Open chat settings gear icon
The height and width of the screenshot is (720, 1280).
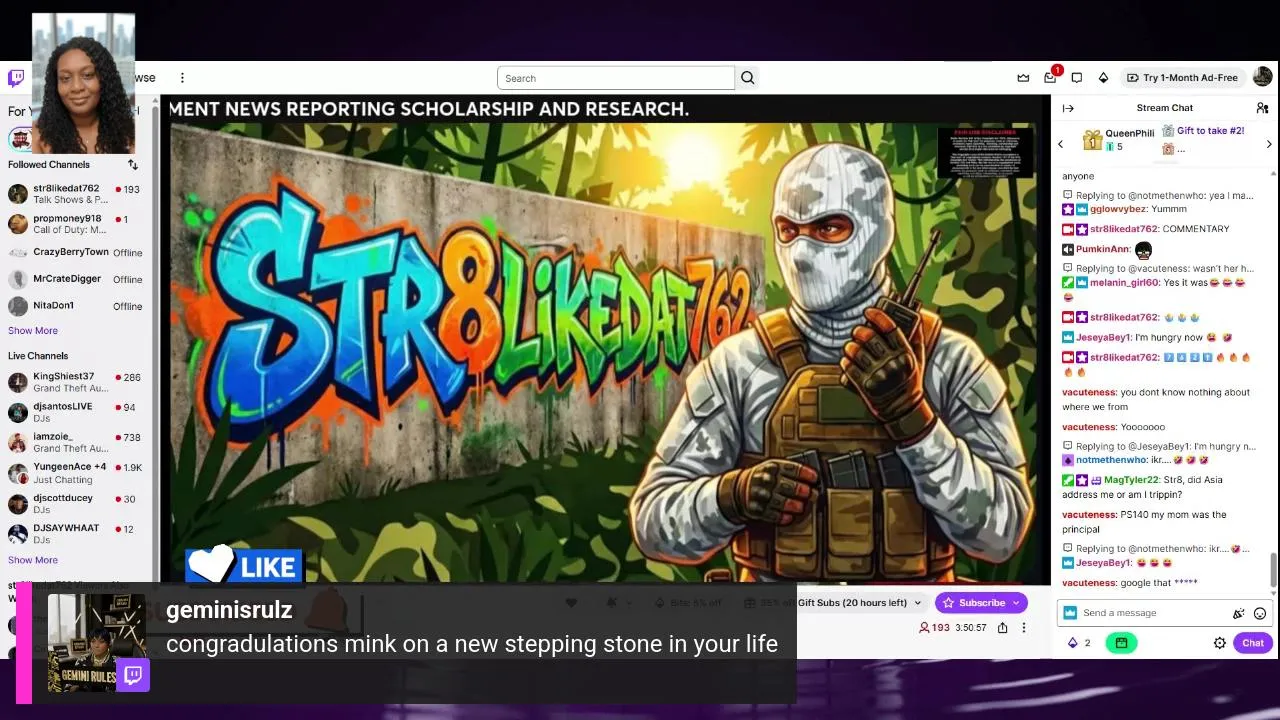coord(1220,643)
